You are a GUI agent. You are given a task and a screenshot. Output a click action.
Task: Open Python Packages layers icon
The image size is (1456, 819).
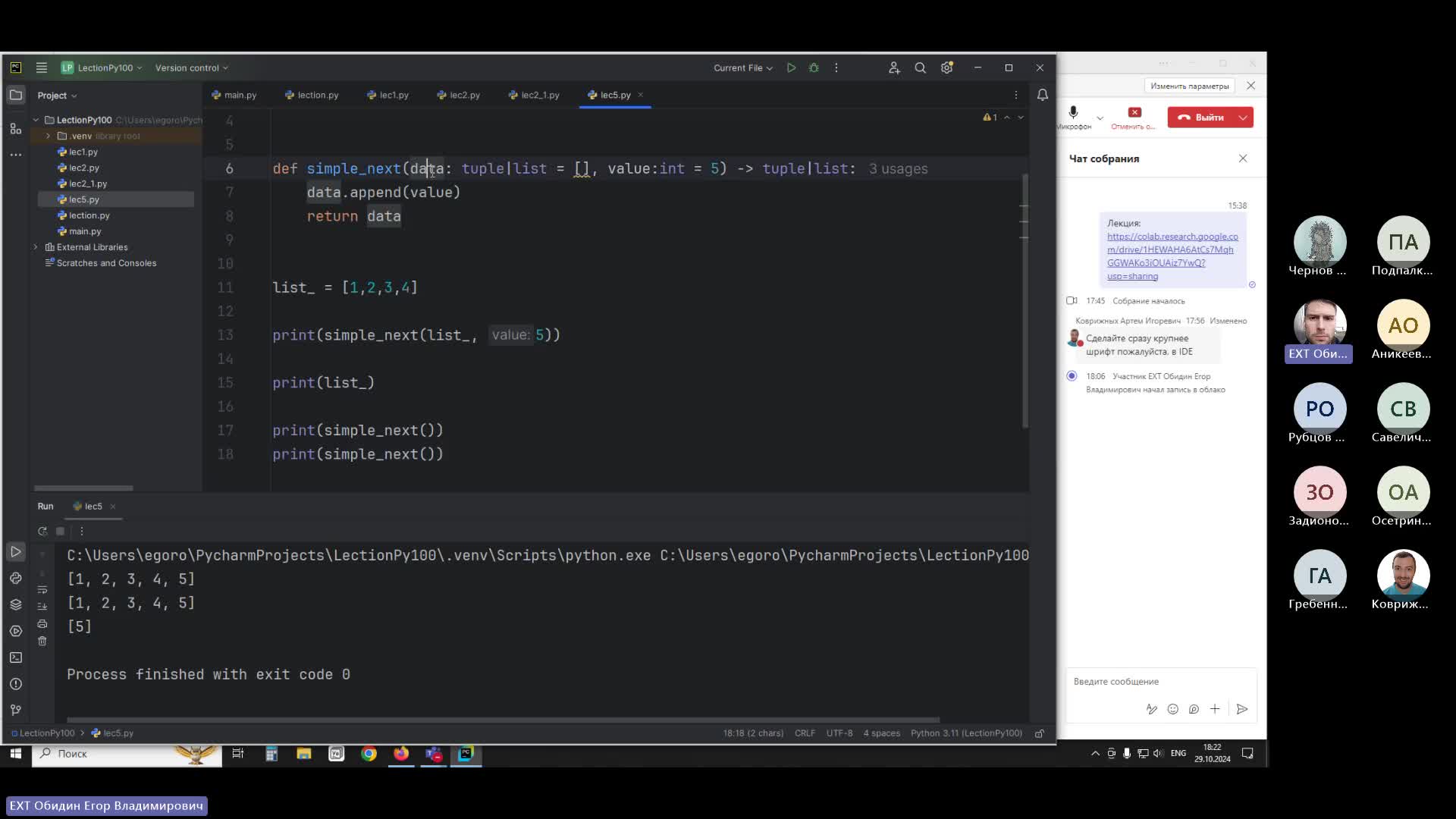[x=16, y=604]
